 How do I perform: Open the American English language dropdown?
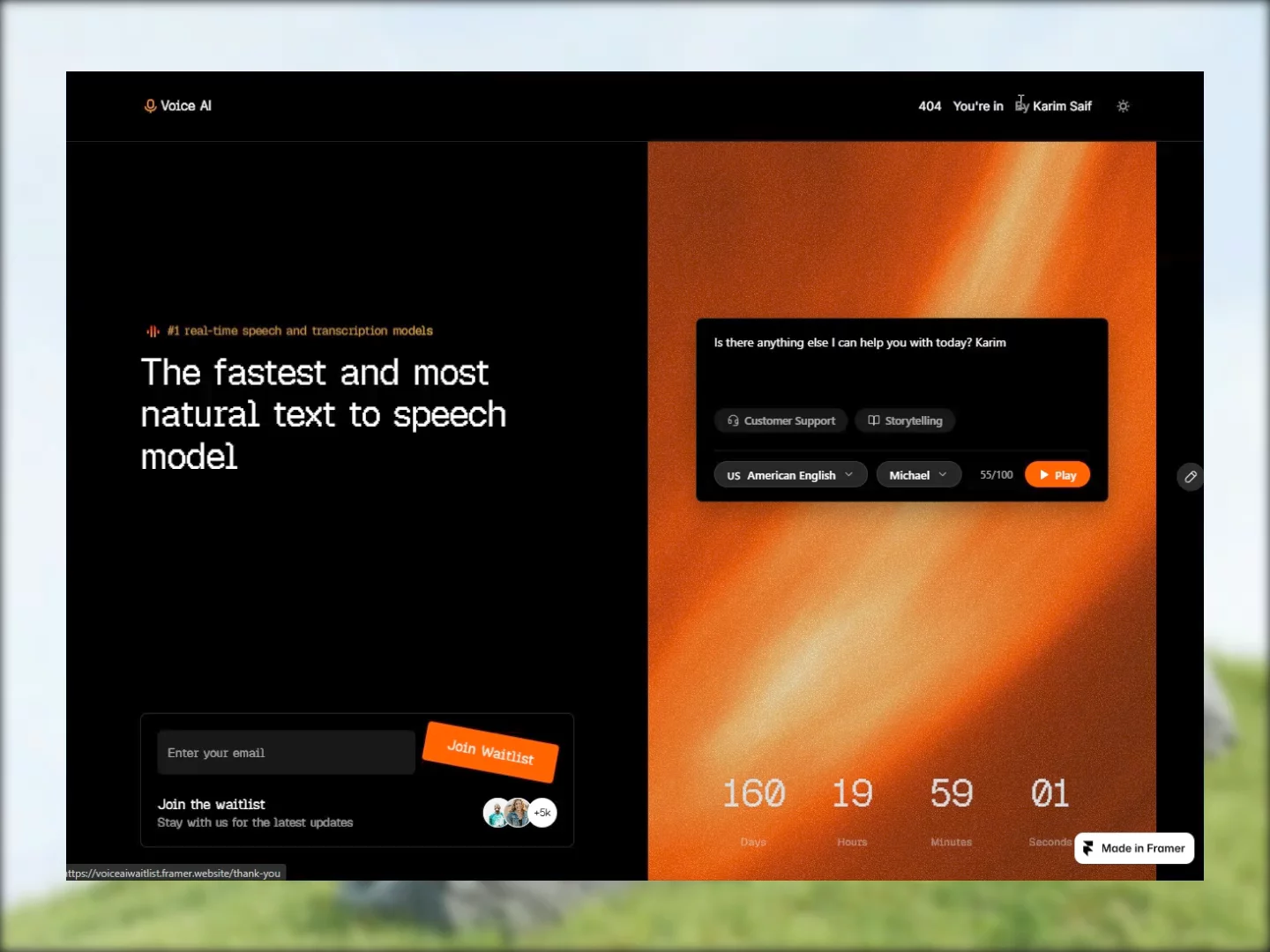tap(790, 475)
